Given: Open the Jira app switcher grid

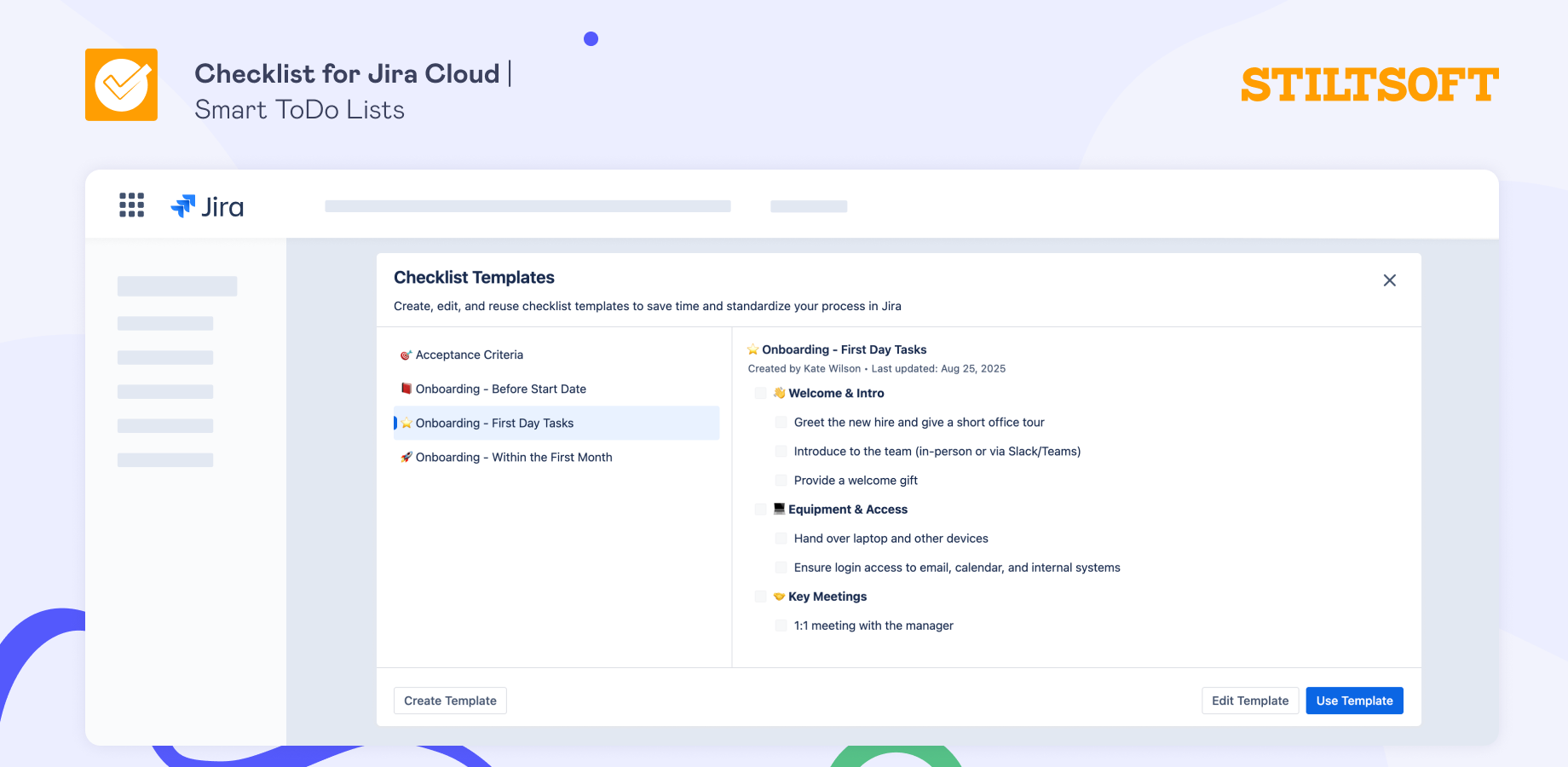Looking at the screenshot, I should (x=131, y=205).
